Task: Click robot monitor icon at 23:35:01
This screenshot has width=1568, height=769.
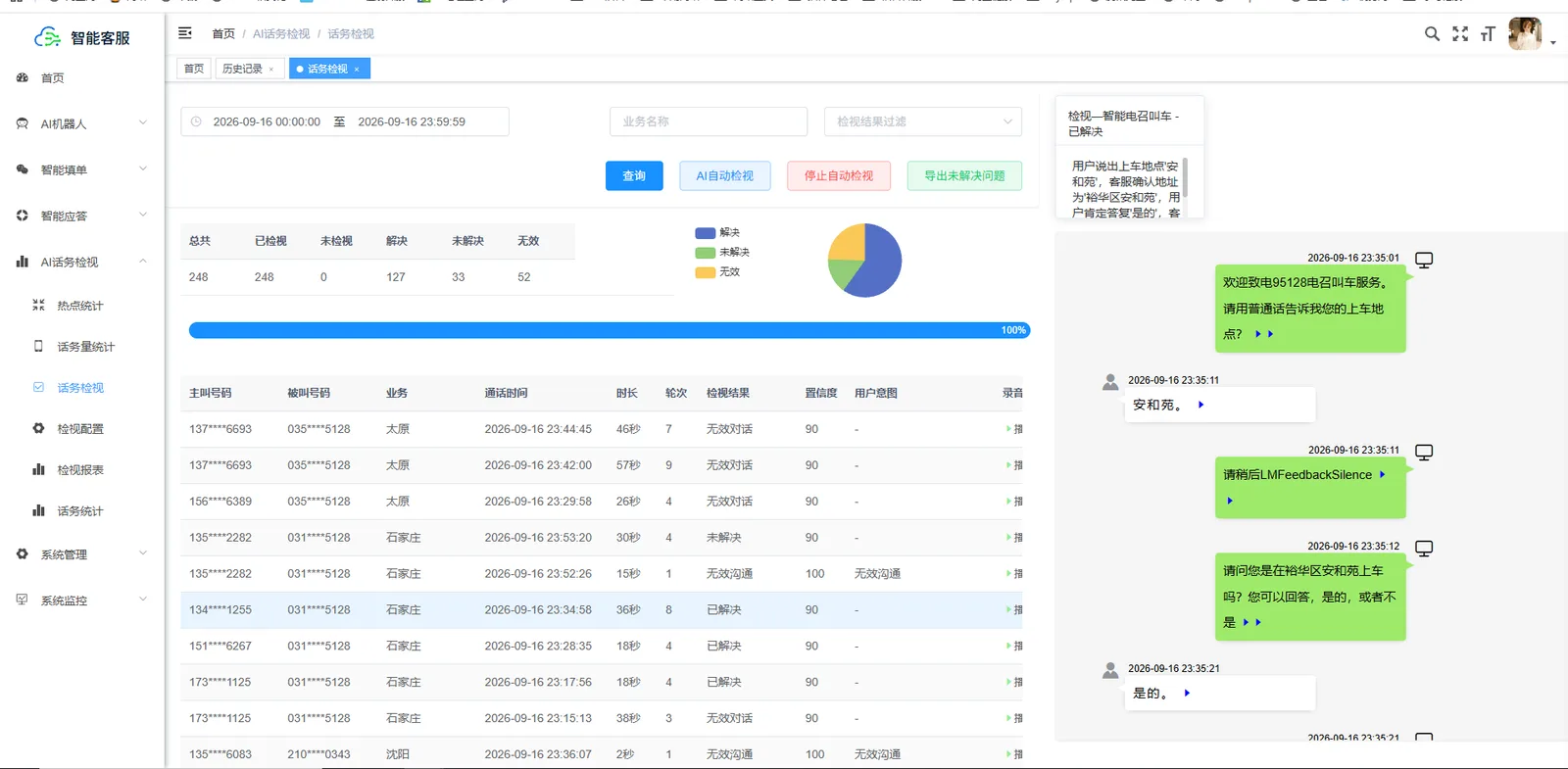Action: pyautogui.click(x=1424, y=260)
